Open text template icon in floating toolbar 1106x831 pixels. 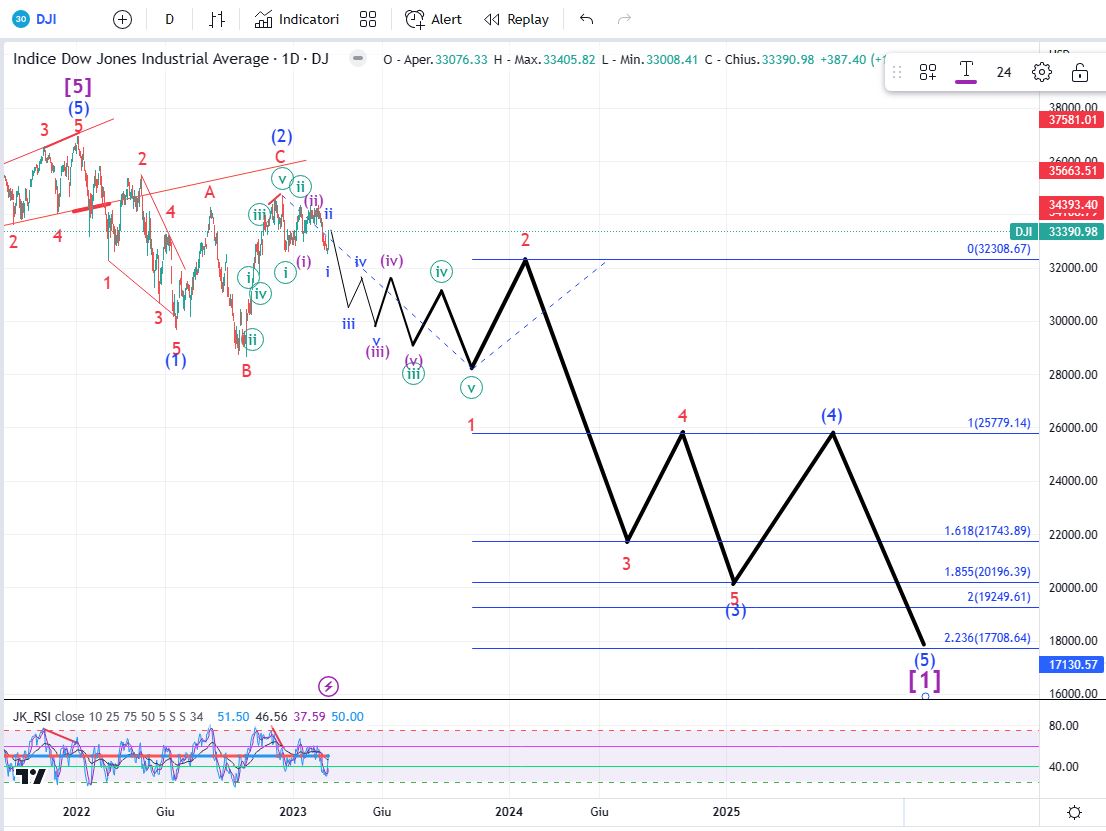[x=928, y=72]
